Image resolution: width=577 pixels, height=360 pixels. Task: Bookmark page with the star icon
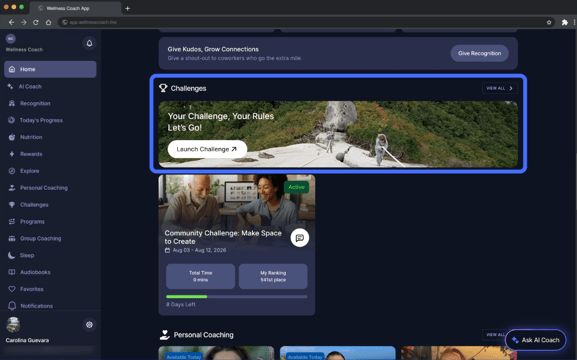[549, 22]
